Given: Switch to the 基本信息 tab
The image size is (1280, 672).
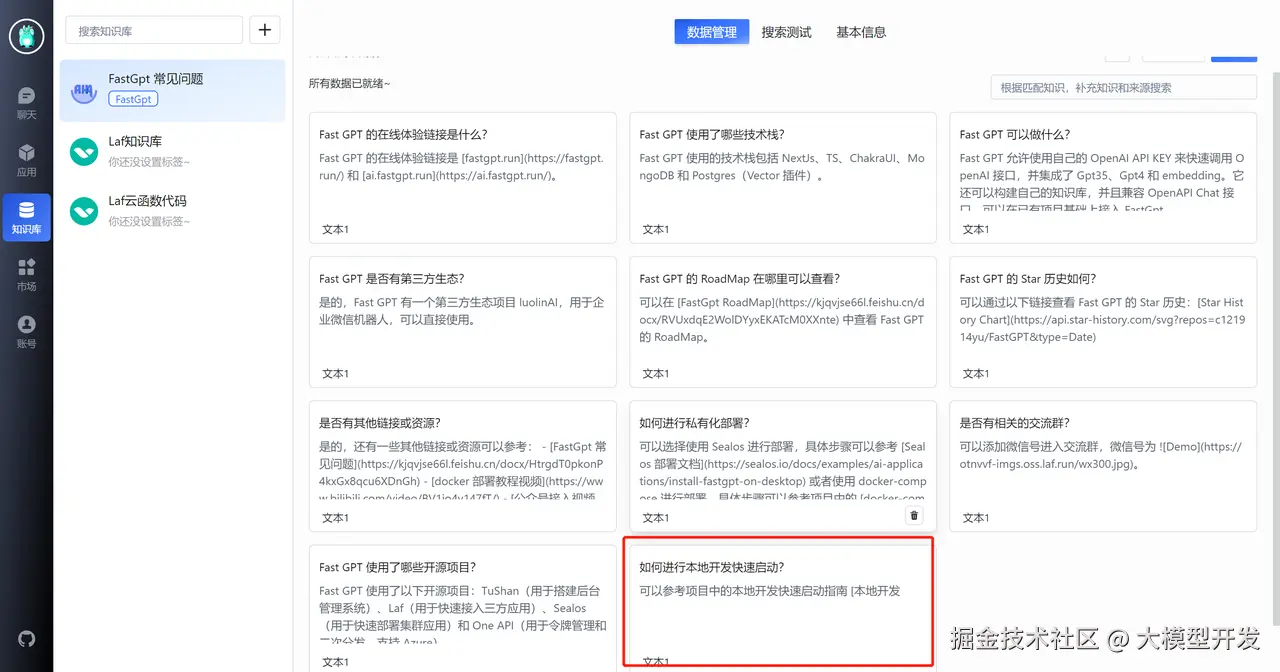Looking at the screenshot, I should pyautogui.click(x=861, y=32).
